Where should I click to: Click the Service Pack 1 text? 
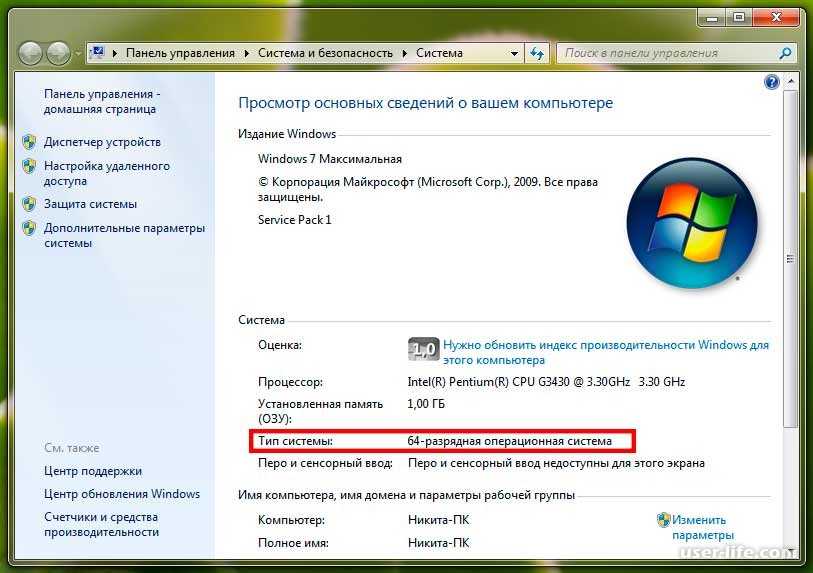click(295, 220)
